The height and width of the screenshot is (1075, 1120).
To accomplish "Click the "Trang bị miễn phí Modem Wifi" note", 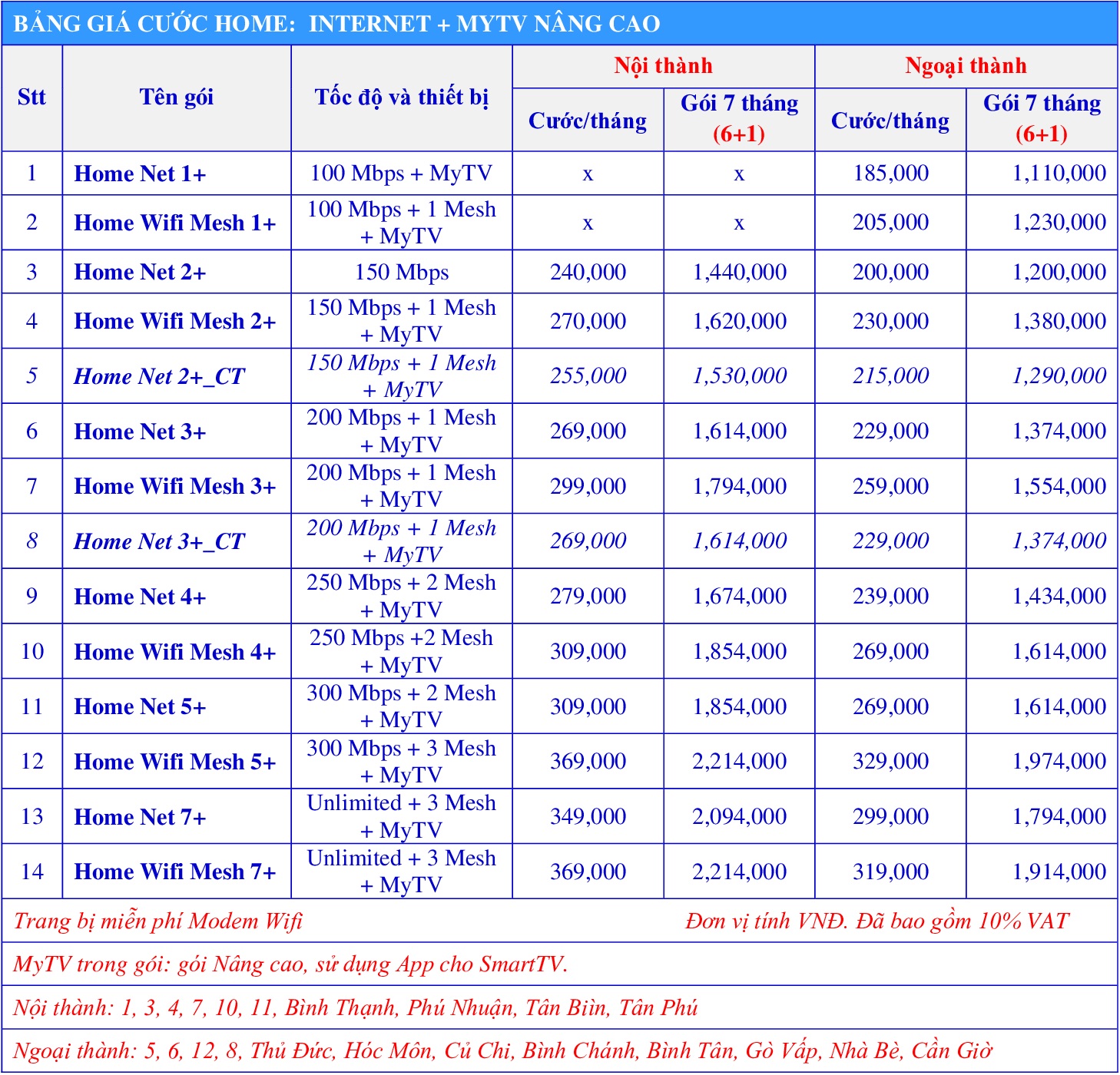I will (x=158, y=921).
